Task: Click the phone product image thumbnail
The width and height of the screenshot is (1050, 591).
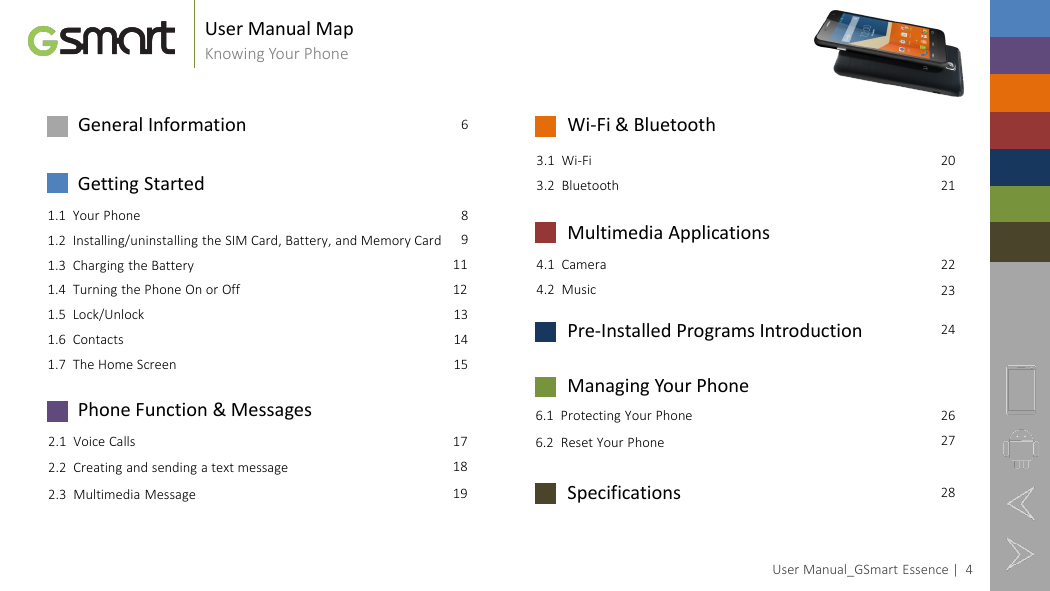Action: pos(889,52)
